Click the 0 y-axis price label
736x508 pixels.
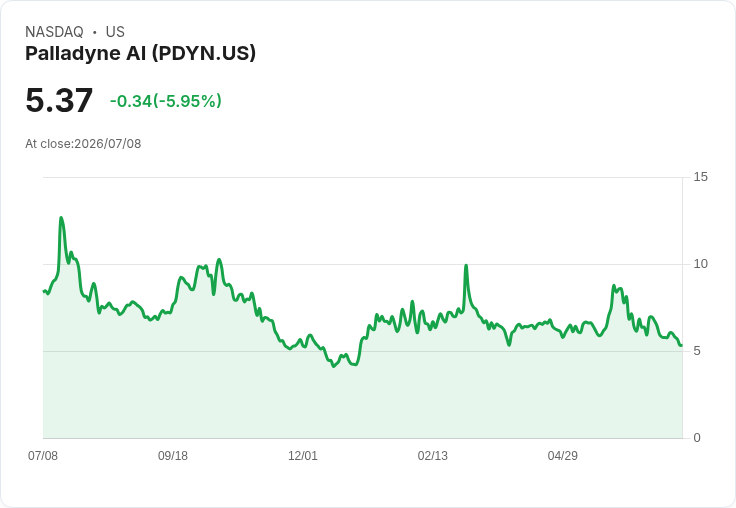pos(697,438)
